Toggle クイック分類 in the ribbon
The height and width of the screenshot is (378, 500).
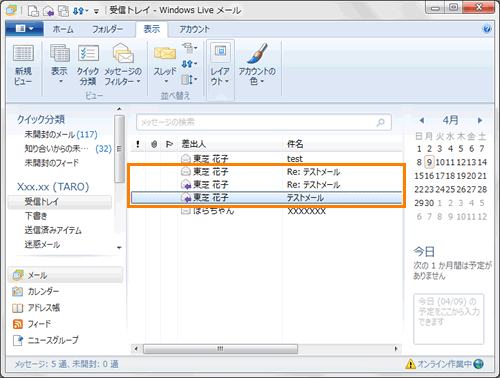pos(88,65)
